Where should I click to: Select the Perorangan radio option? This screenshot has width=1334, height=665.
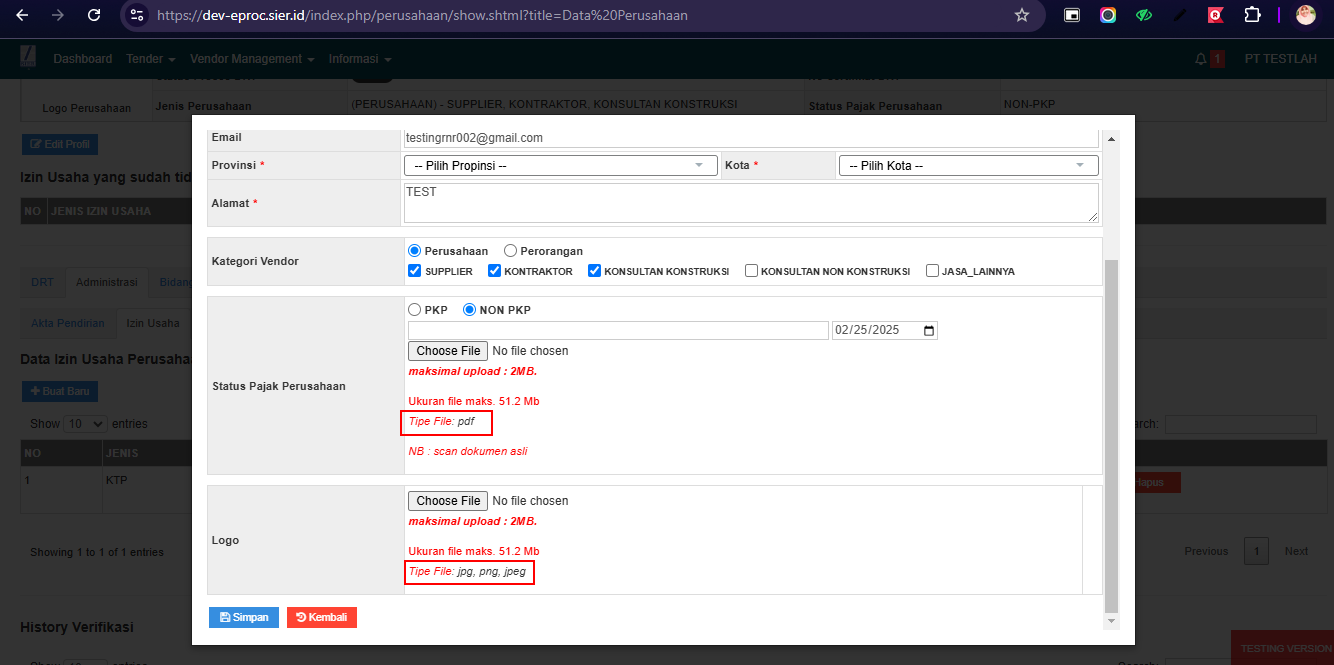511,251
